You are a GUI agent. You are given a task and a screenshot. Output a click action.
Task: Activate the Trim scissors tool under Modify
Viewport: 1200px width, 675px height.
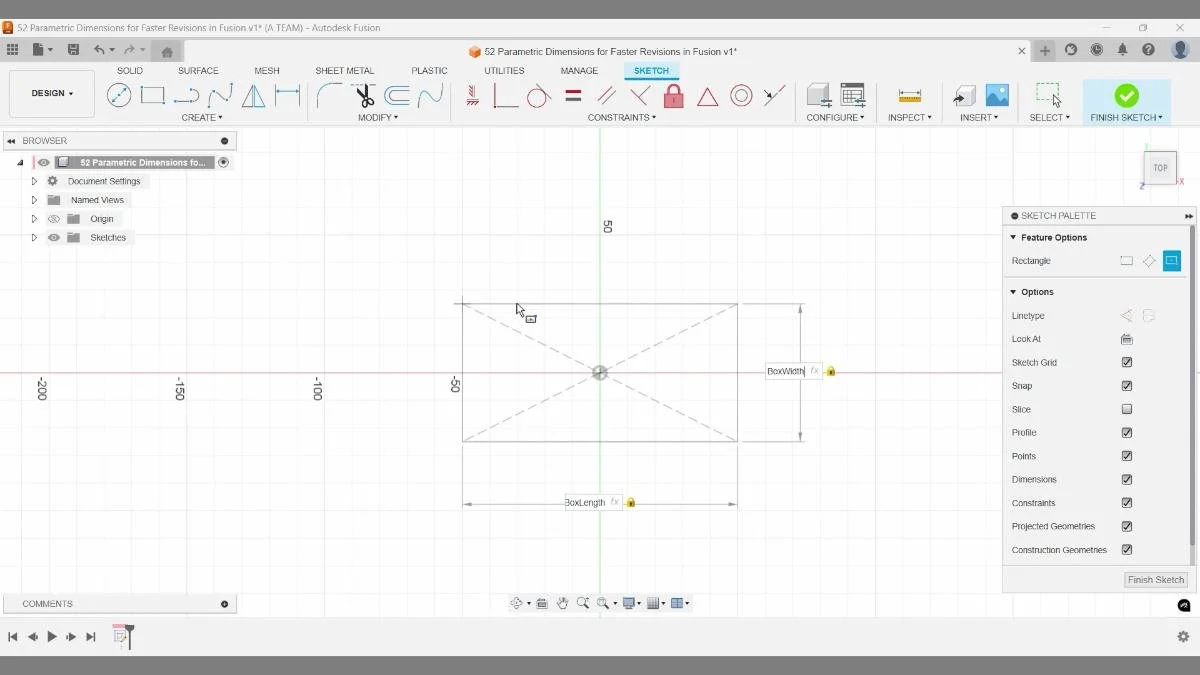[363, 95]
